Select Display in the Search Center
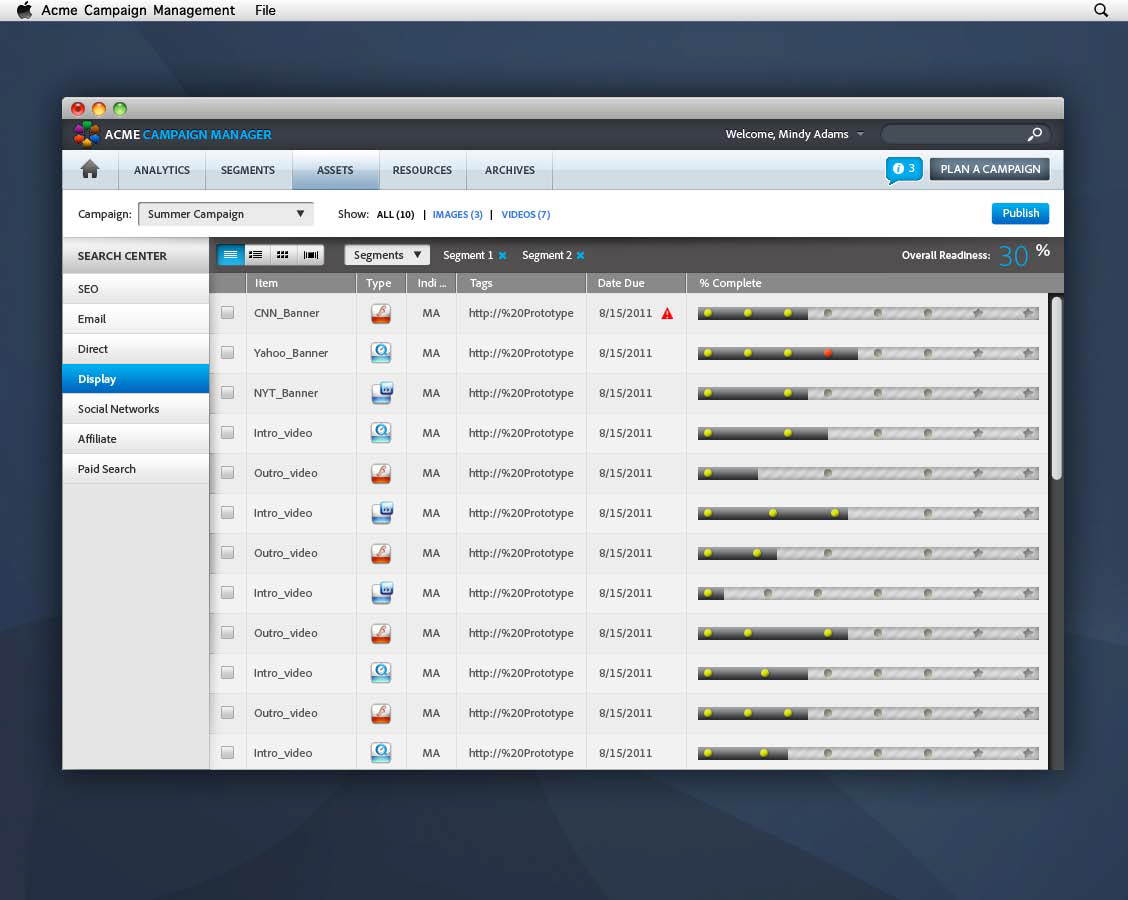The image size is (1128, 900). coord(136,378)
